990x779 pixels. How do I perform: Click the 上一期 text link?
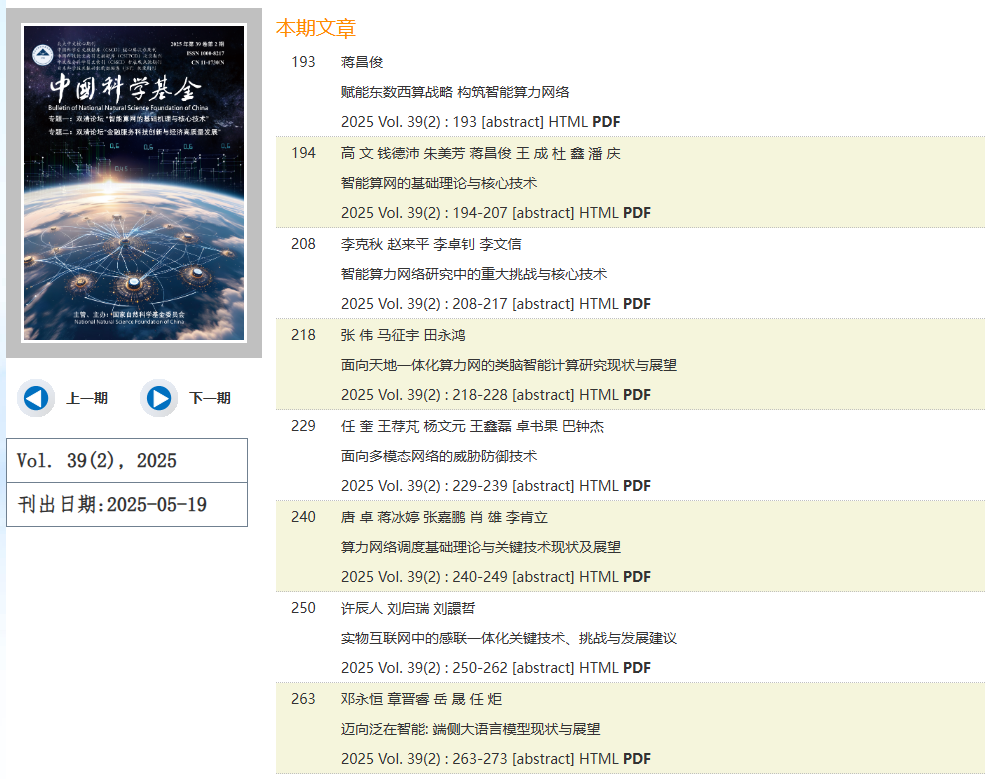[87, 398]
